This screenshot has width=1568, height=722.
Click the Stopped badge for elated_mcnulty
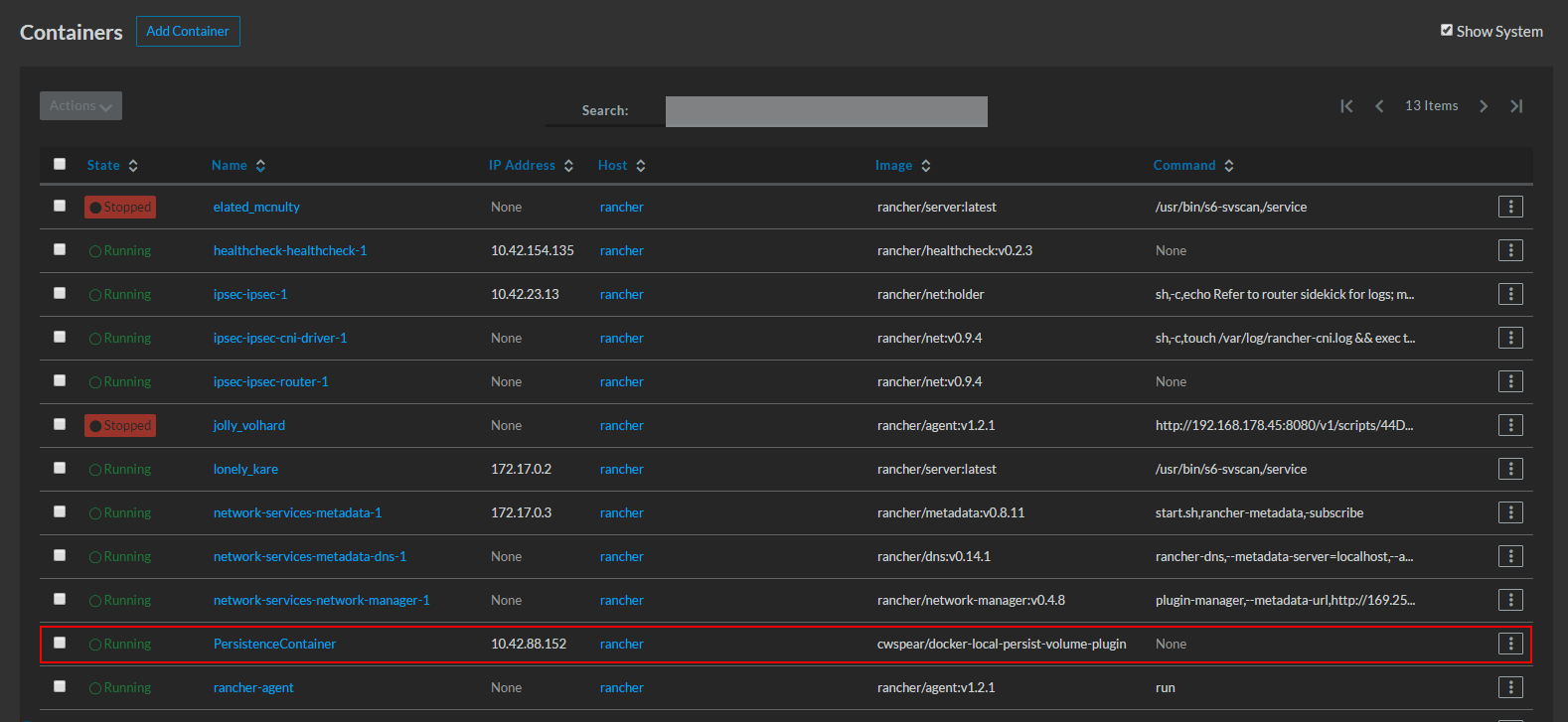(x=120, y=207)
